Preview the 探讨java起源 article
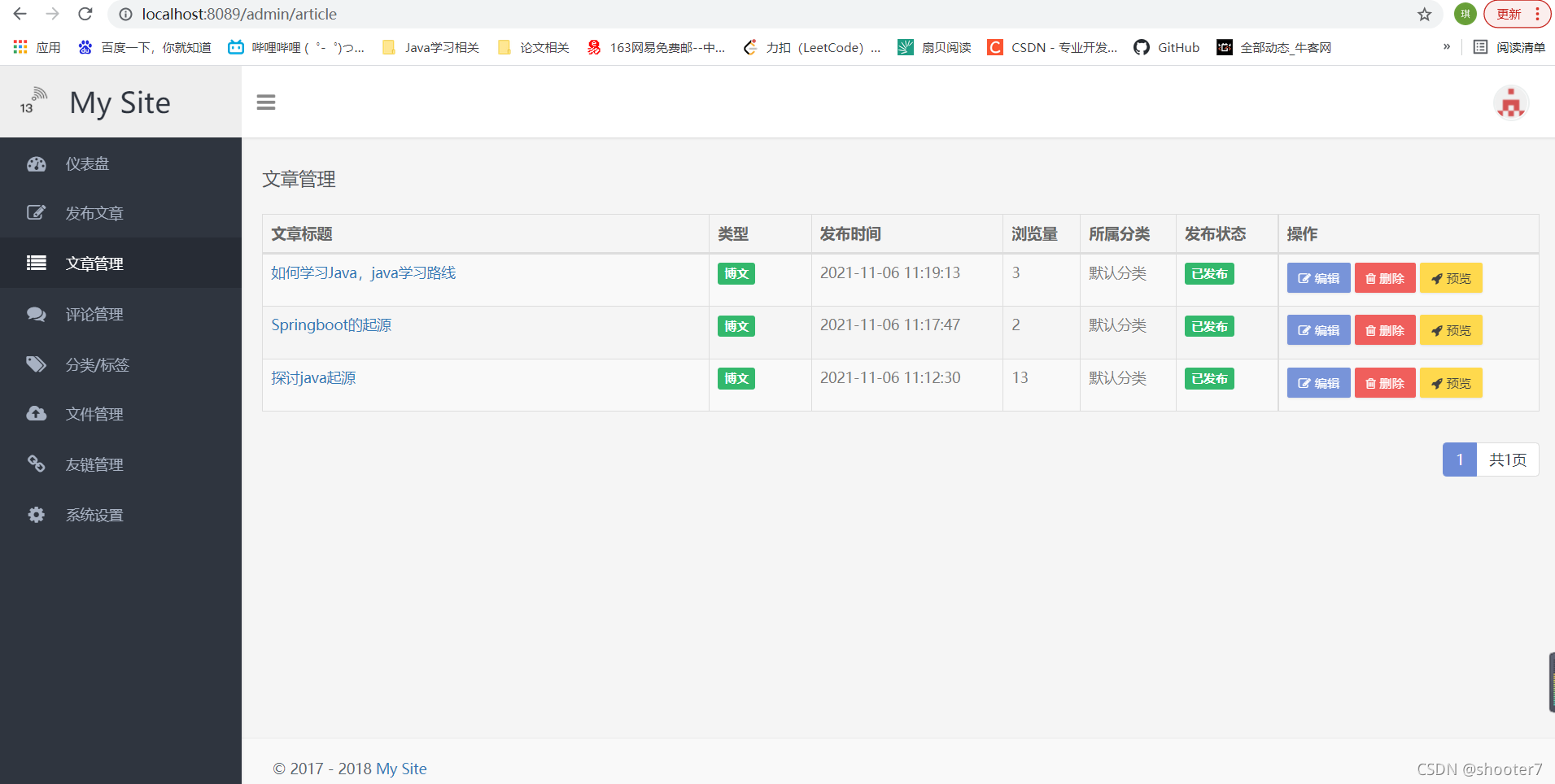The image size is (1555, 784). click(x=1451, y=383)
